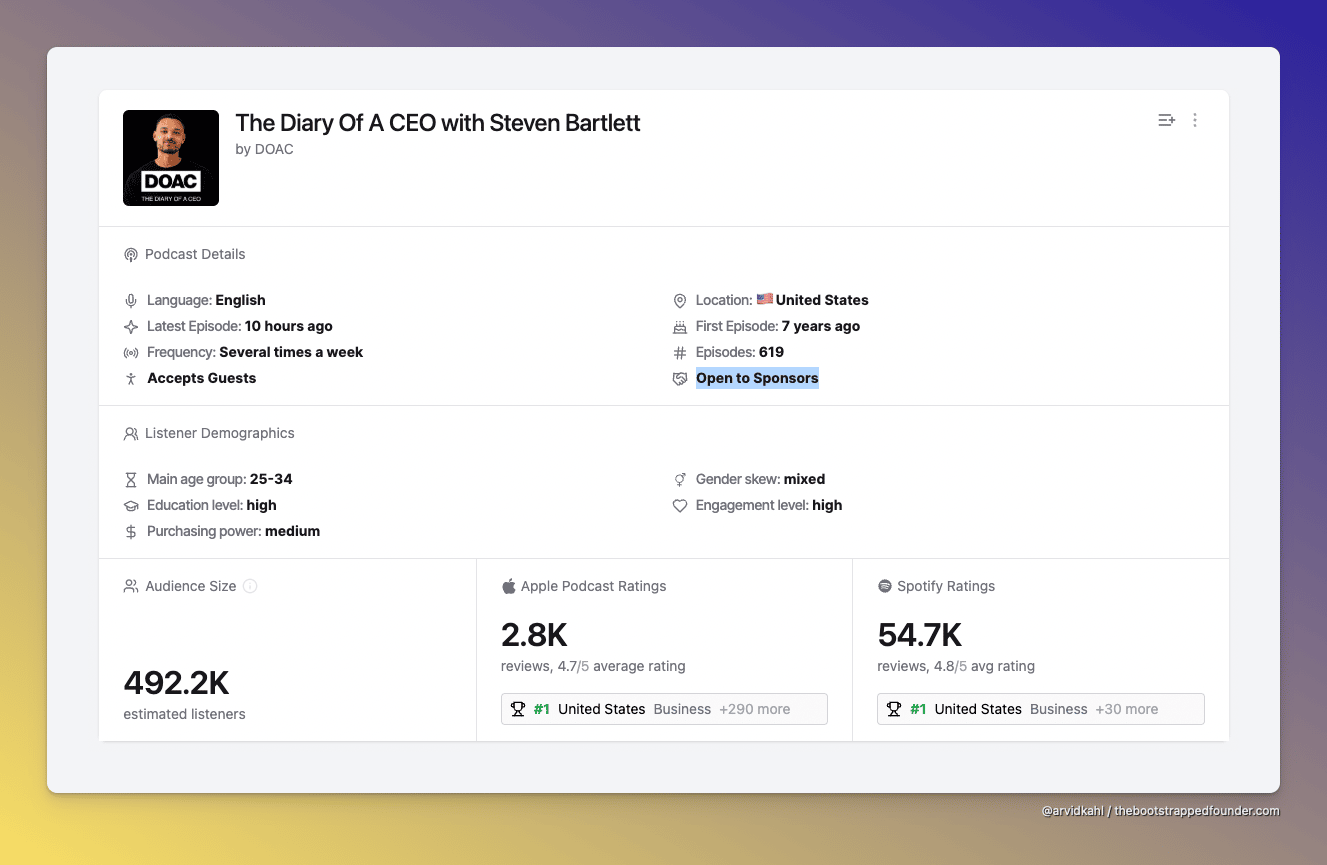This screenshot has height=865, width=1327.
Task: Click the highlighted 'Open to Sponsors' text
Action: tap(757, 378)
